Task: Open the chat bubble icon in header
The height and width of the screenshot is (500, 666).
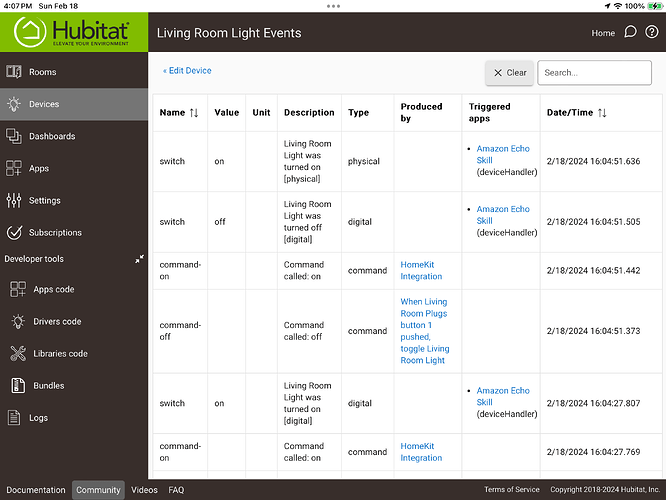Action: click(x=630, y=32)
